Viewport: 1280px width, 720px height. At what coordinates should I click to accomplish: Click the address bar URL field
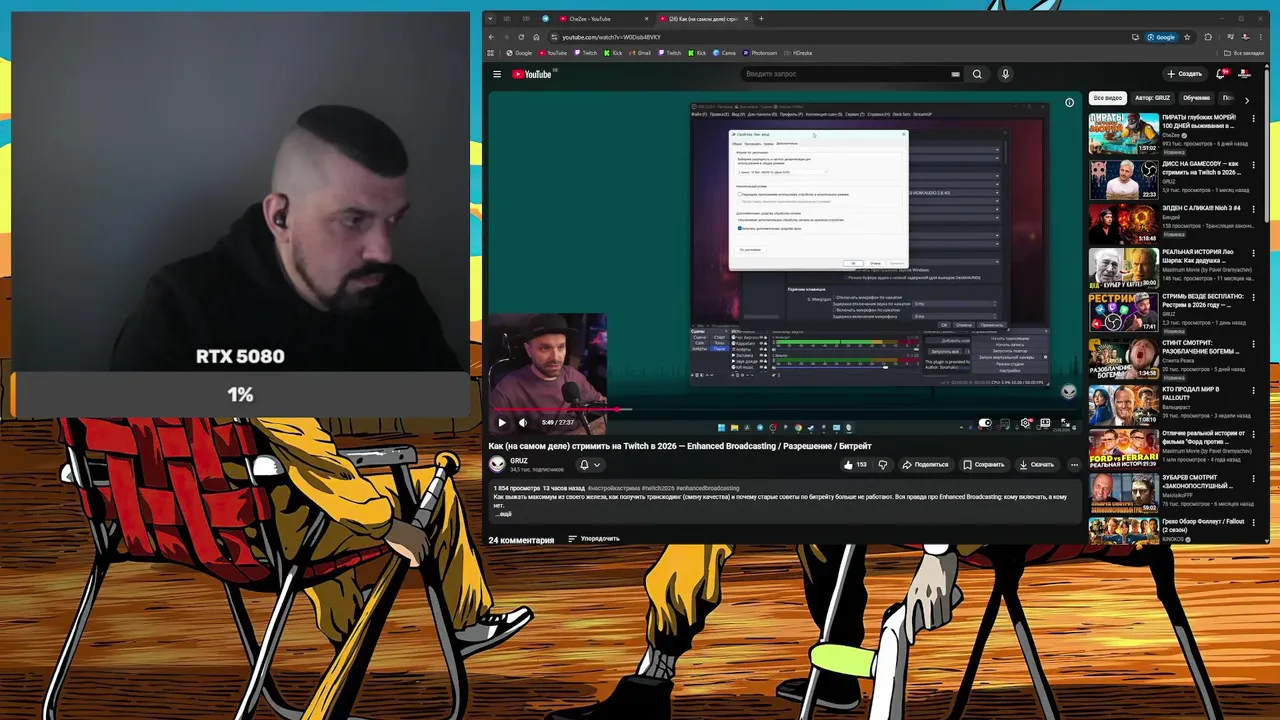[840, 37]
